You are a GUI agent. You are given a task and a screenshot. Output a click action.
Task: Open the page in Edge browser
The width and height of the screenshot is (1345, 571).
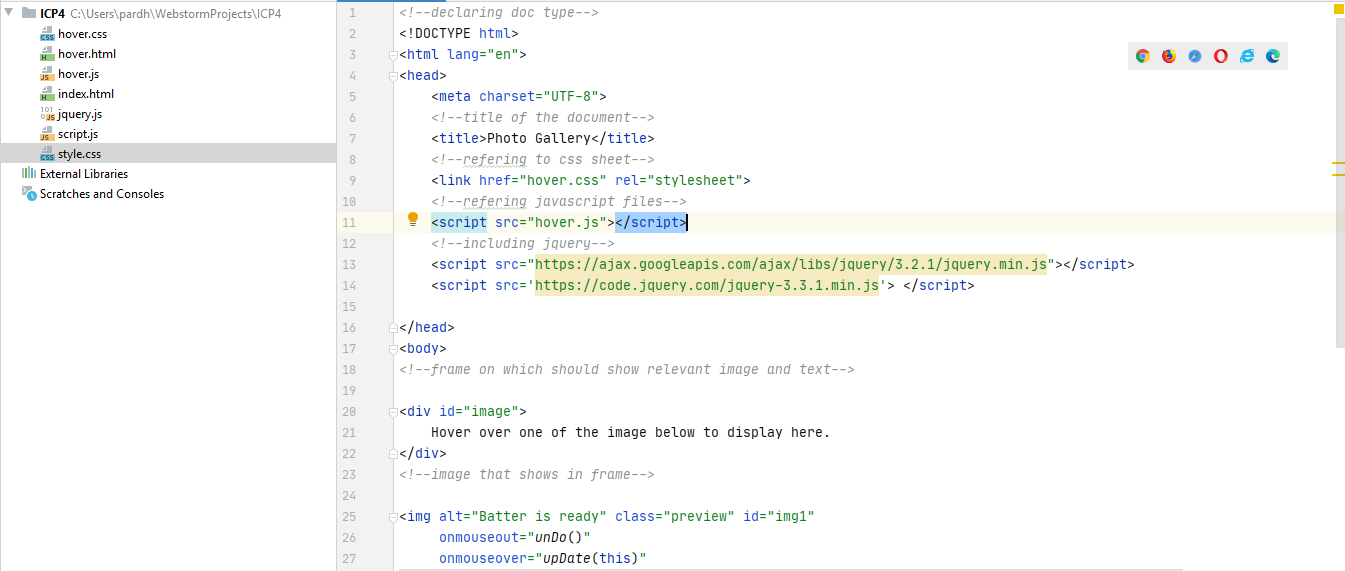pyautogui.click(x=1273, y=56)
